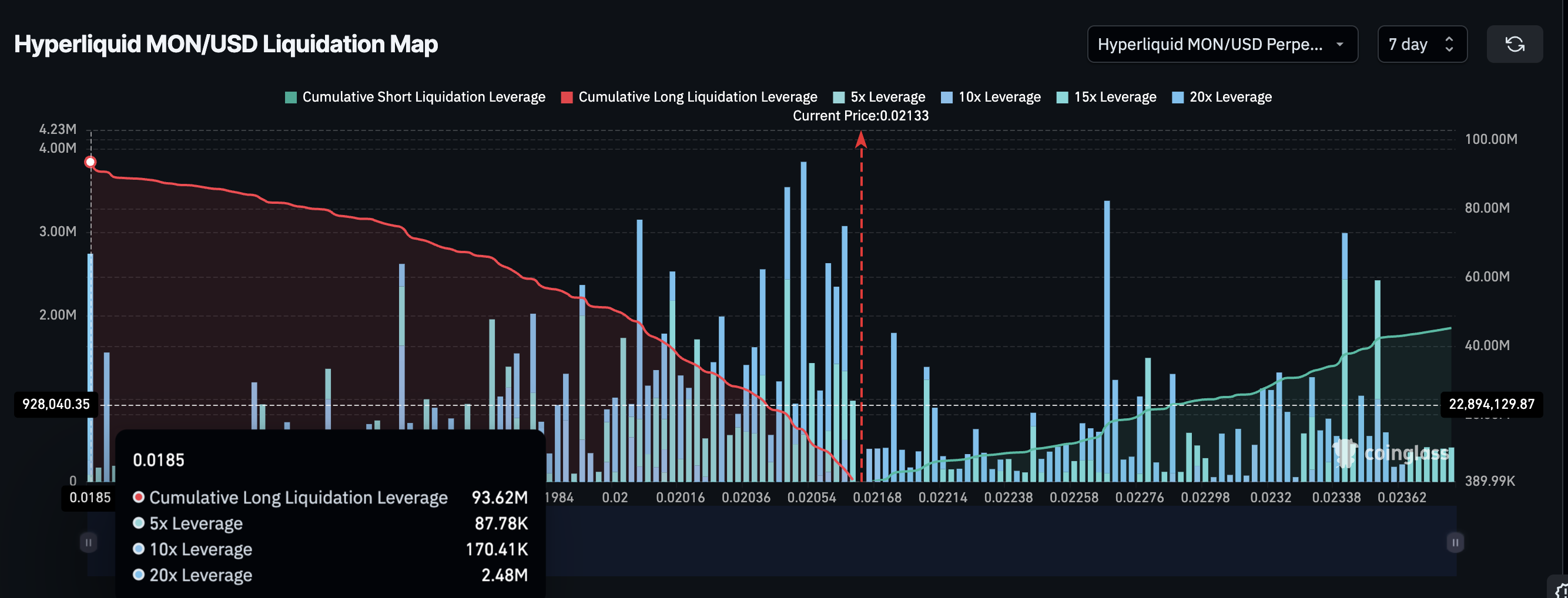Click the refresh chart icon button
1568x598 pixels.
[1514, 44]
